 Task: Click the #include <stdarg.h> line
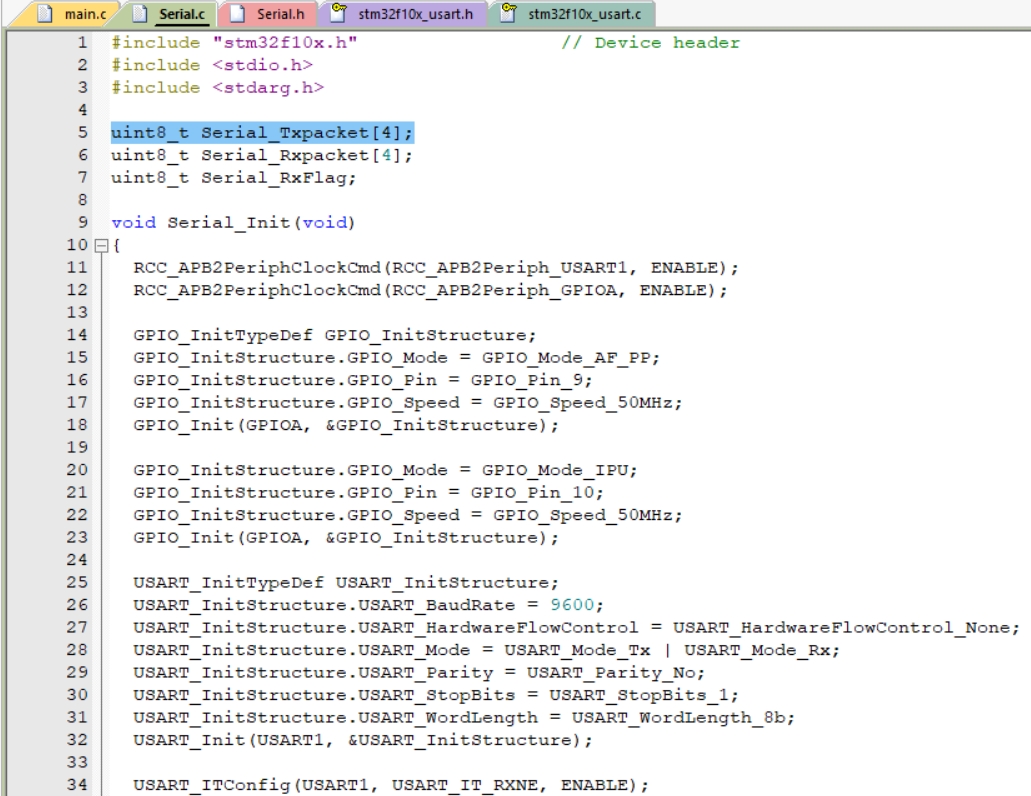pos(217,88)
